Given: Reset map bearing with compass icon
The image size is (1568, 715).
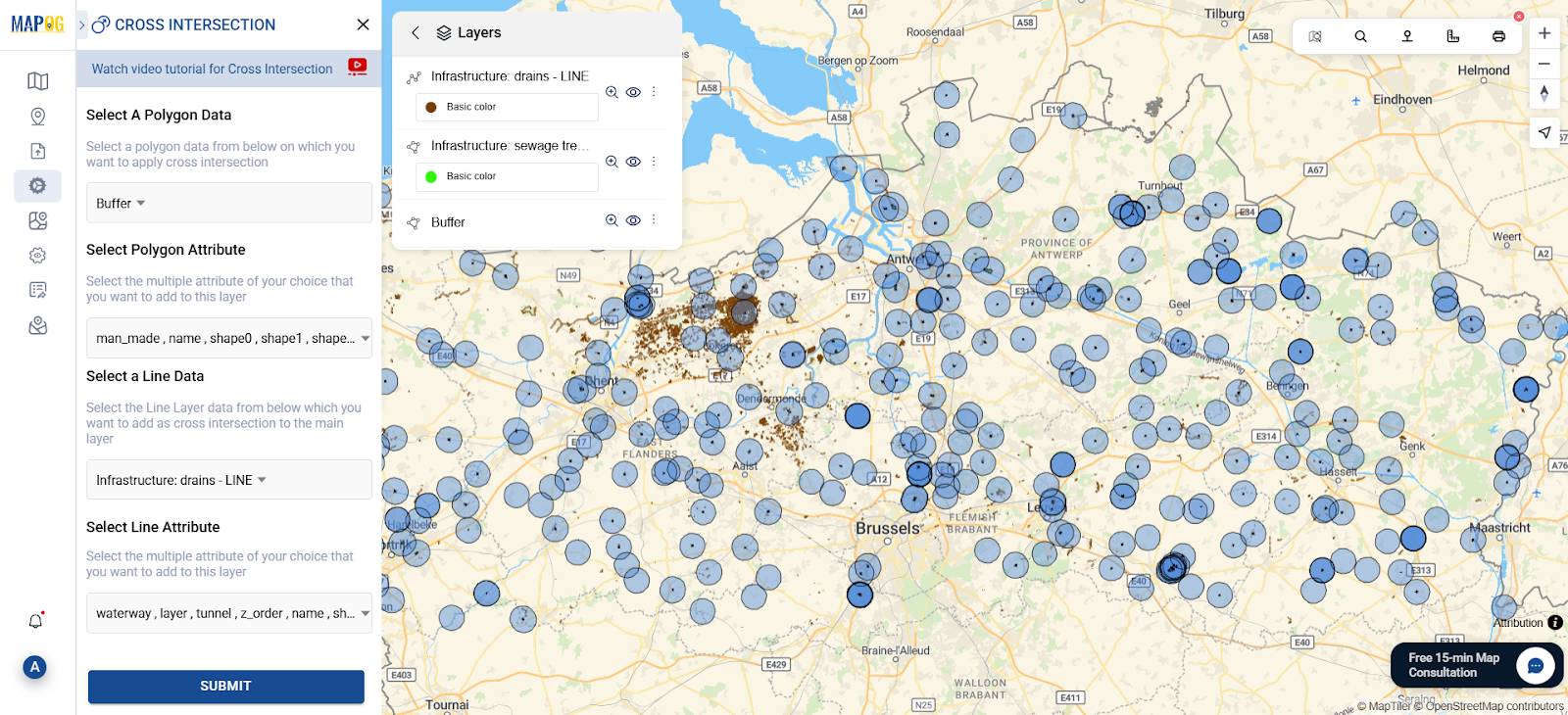Looking at the screenshot, I should pyautogui.click(x=1544, y=93).
